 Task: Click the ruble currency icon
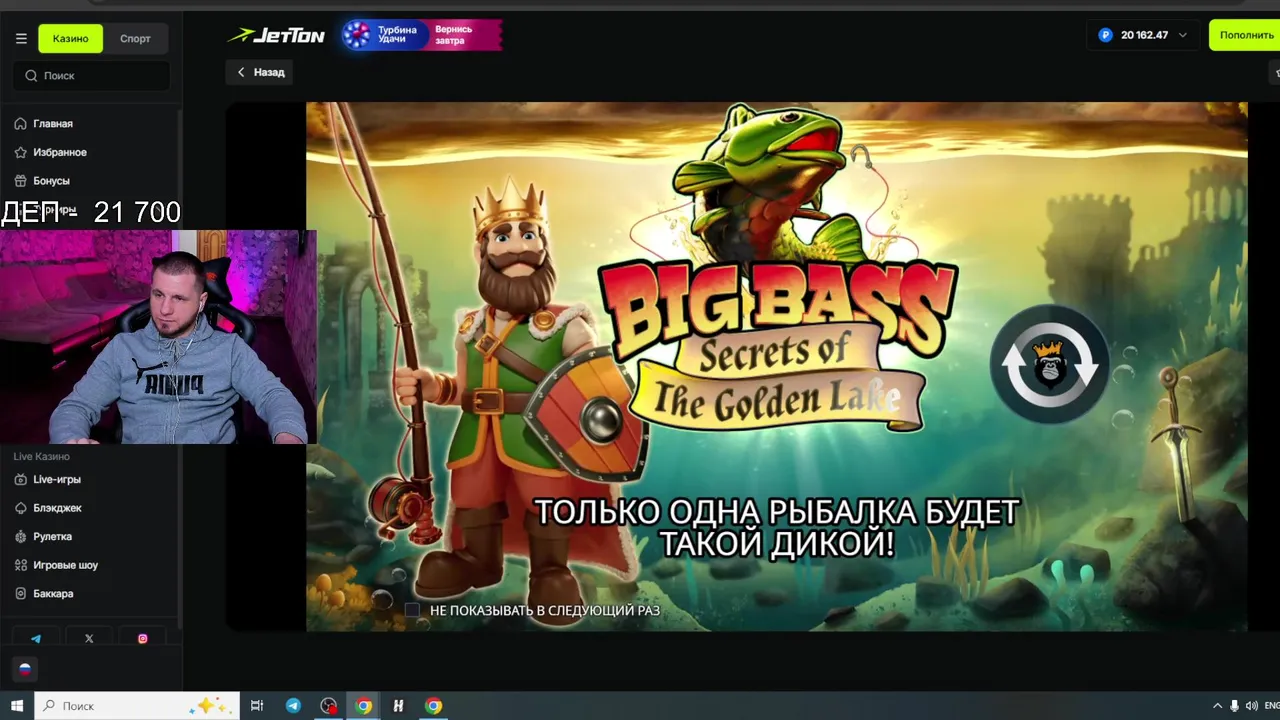[x=1105, y=35]
